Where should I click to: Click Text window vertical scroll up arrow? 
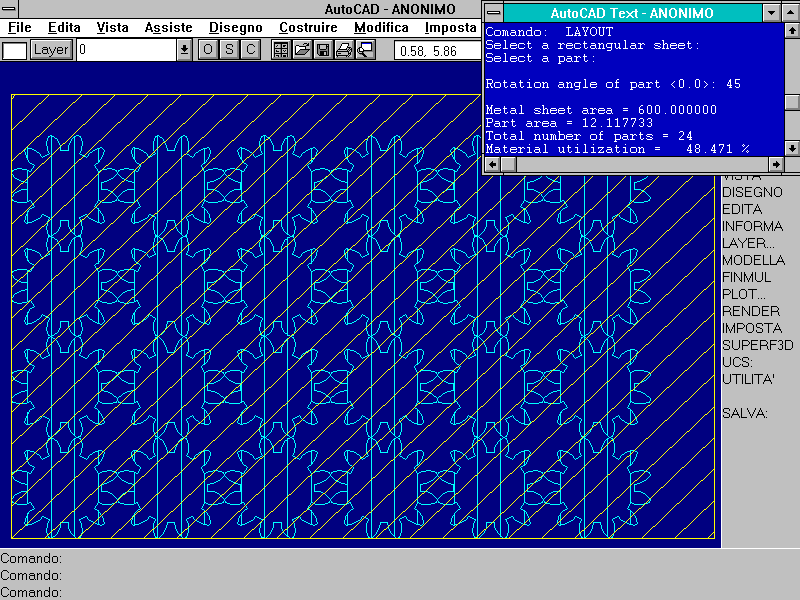[792, 31]
